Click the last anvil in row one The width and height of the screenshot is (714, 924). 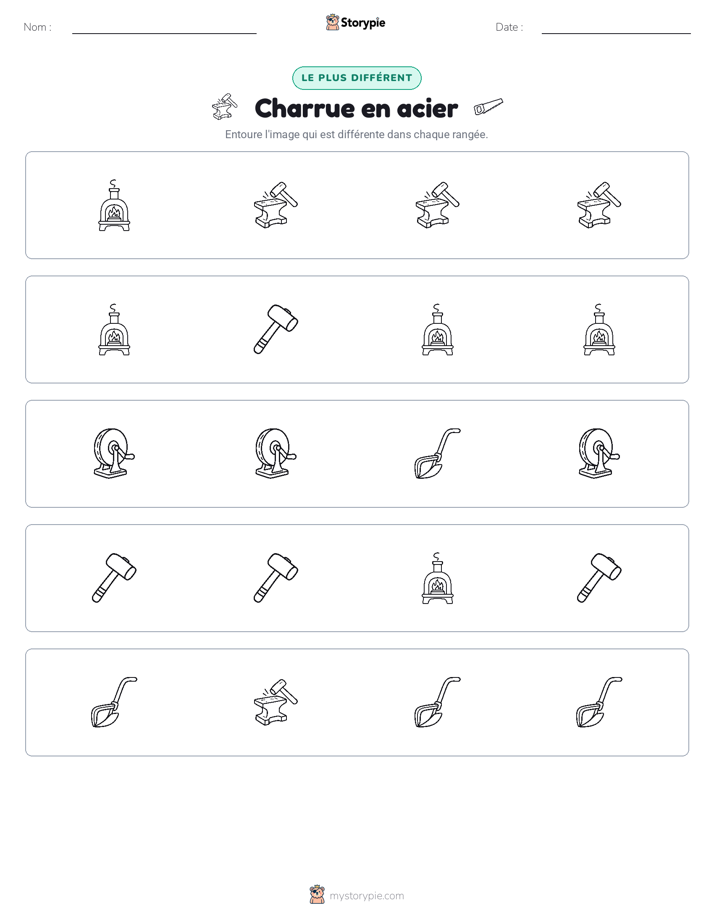pos(599,205)
